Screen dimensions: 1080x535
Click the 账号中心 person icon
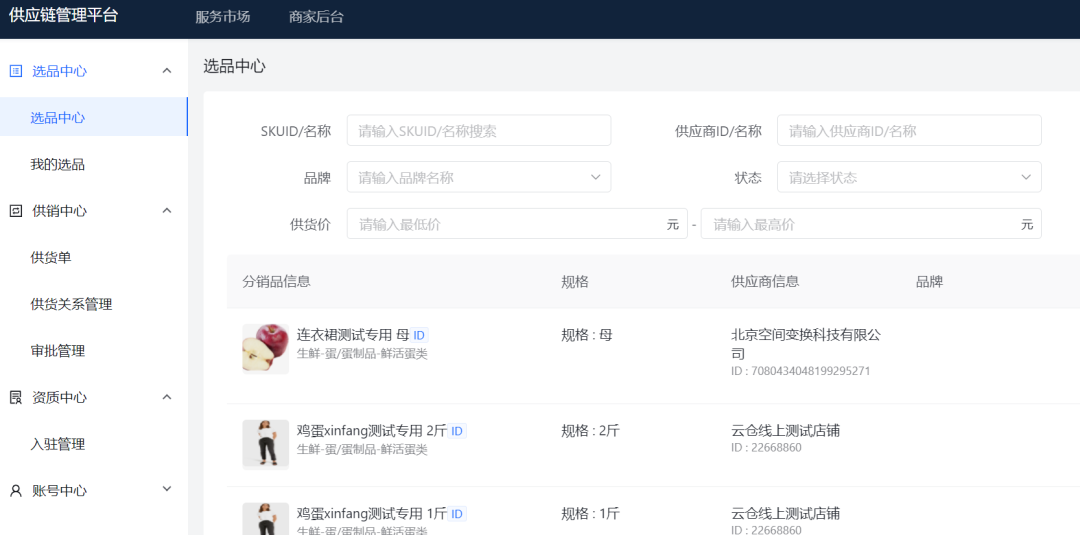(x=16, y=491)
